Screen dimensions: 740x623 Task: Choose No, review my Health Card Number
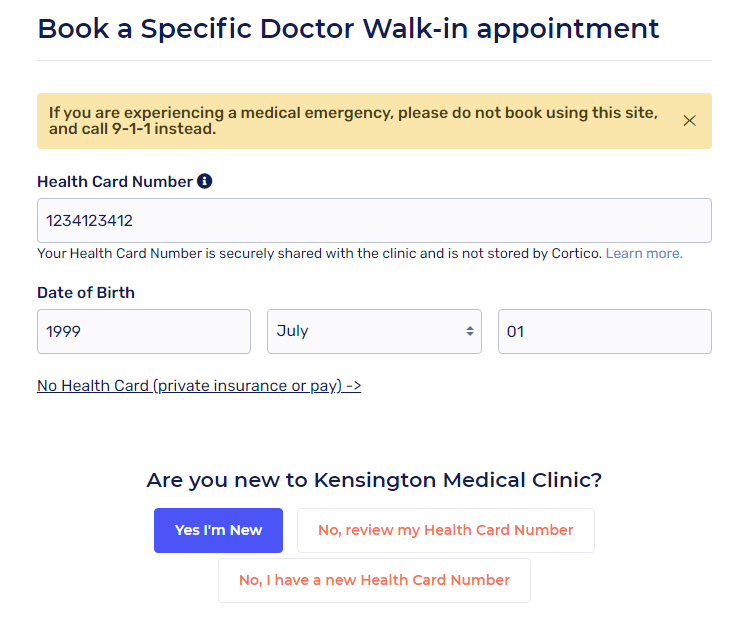[x=445, y=530]
